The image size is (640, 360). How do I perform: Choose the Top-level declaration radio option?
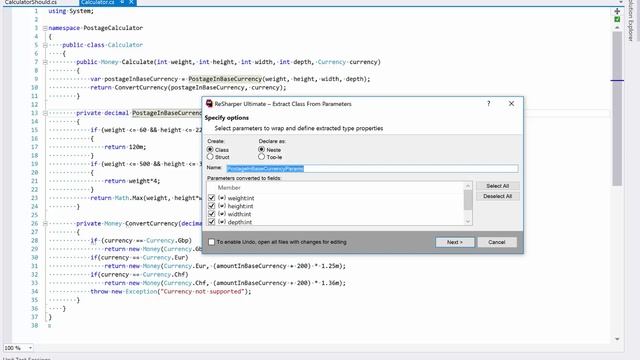click(262, 157)
